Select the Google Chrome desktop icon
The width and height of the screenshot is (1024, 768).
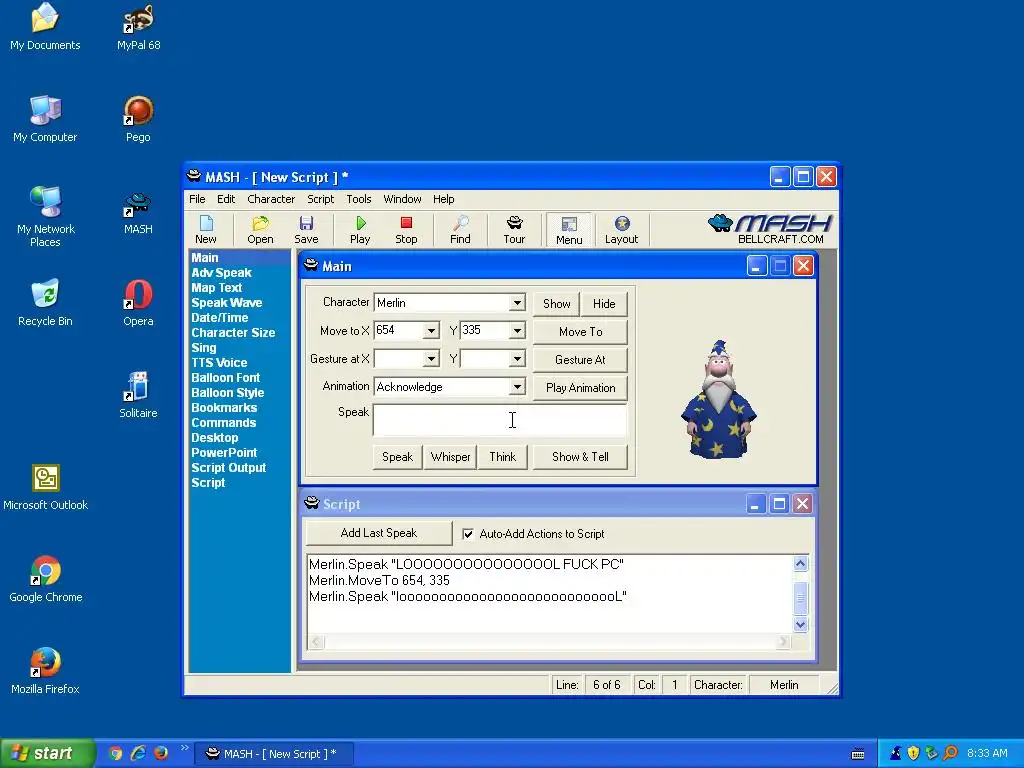pyautogui.click(x=46, y=580)
